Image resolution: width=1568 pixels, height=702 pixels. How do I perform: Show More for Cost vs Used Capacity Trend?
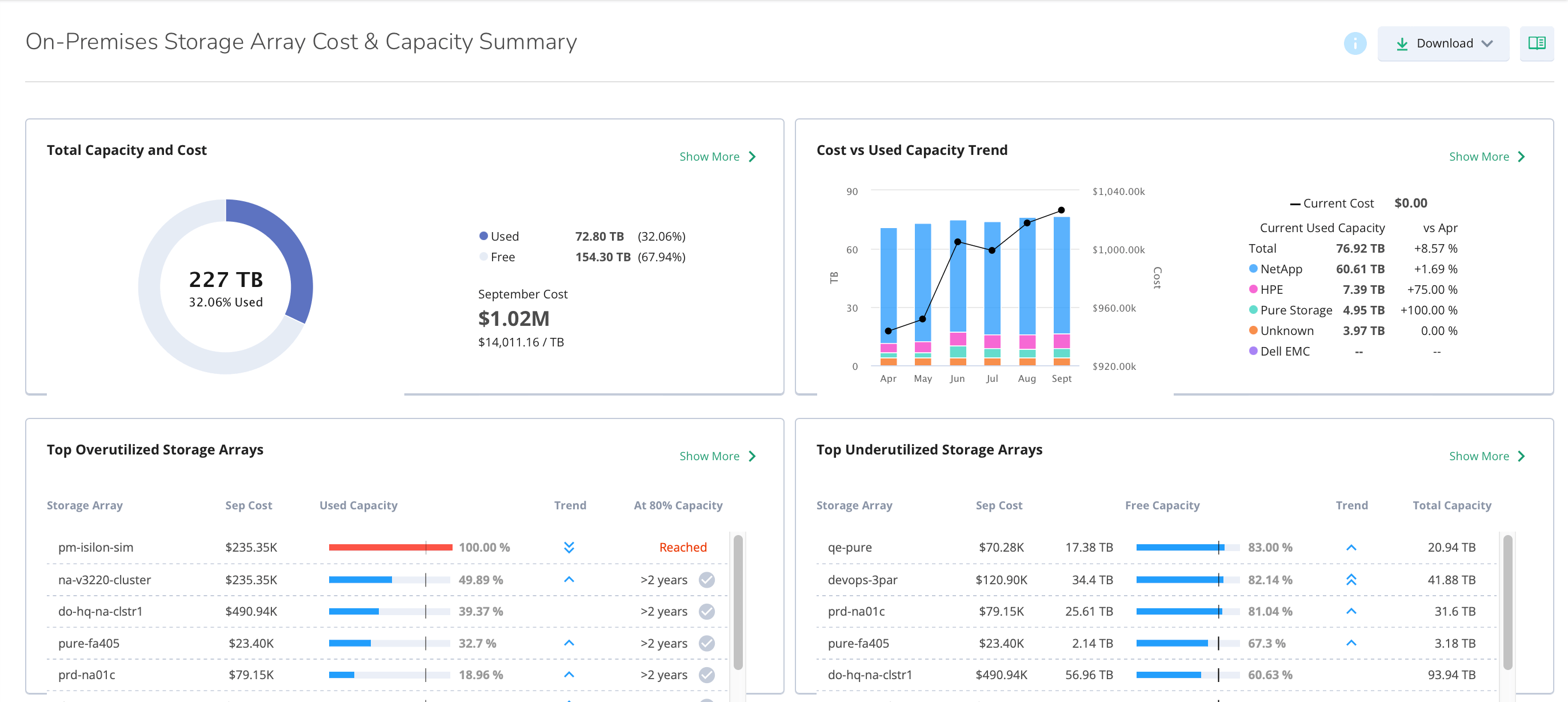tap(1487, 157)
